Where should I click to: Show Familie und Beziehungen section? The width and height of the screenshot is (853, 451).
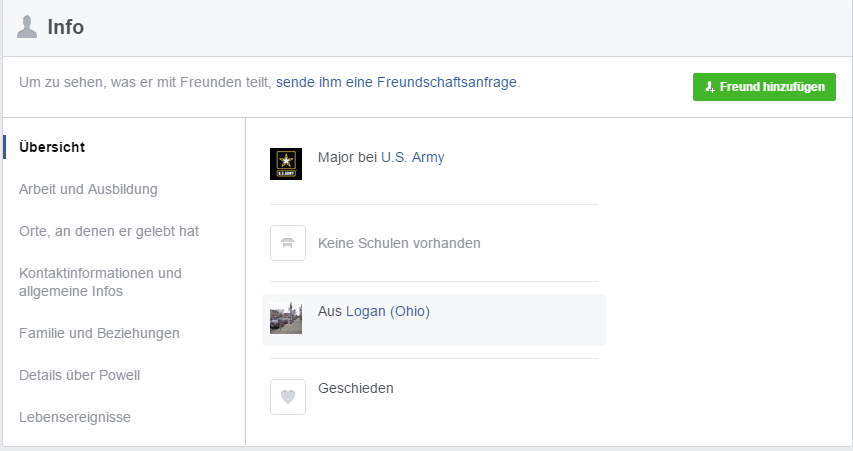click(99, 333)
